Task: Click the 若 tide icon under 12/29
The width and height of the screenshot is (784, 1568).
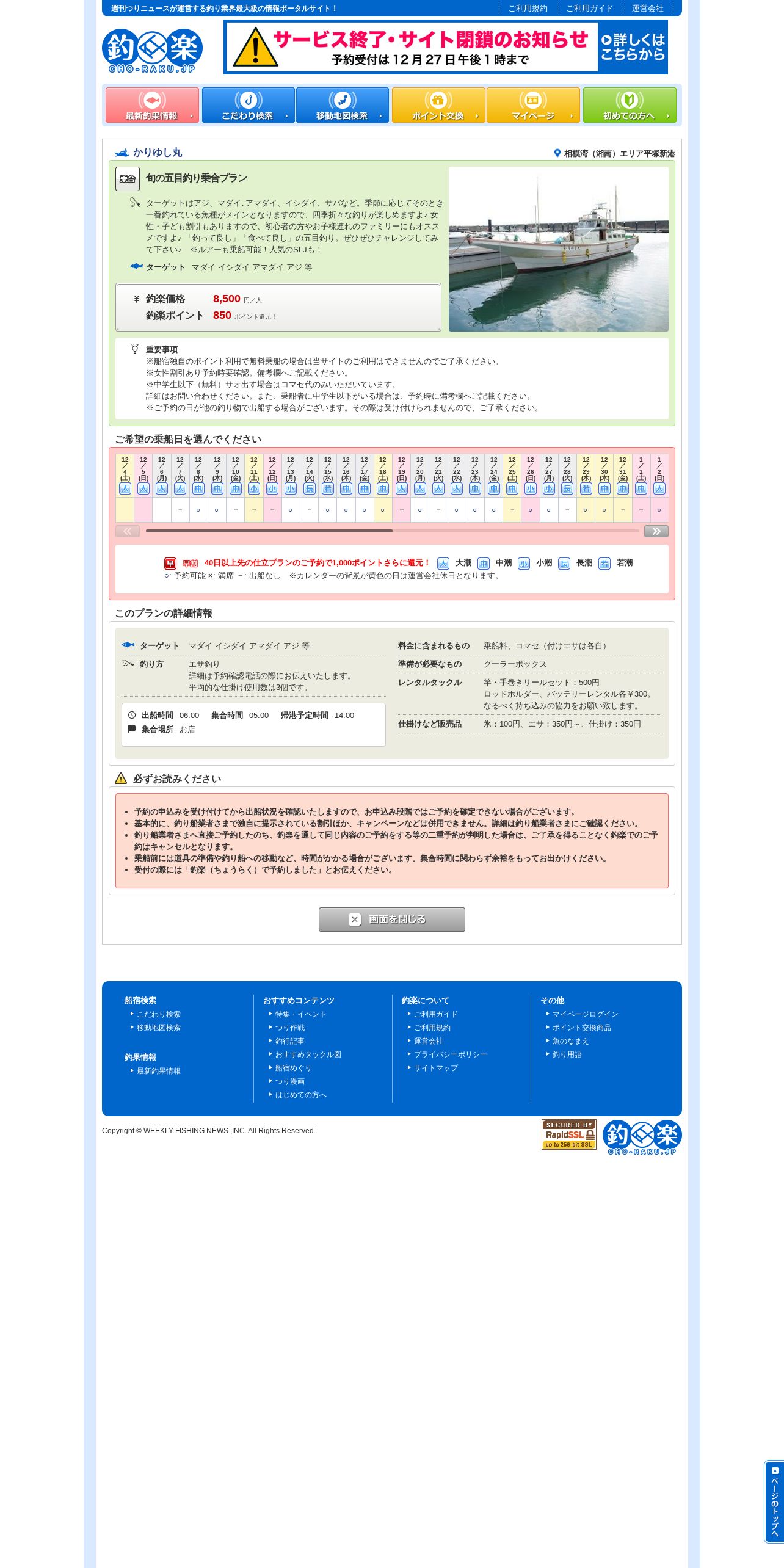Action: 586,488
